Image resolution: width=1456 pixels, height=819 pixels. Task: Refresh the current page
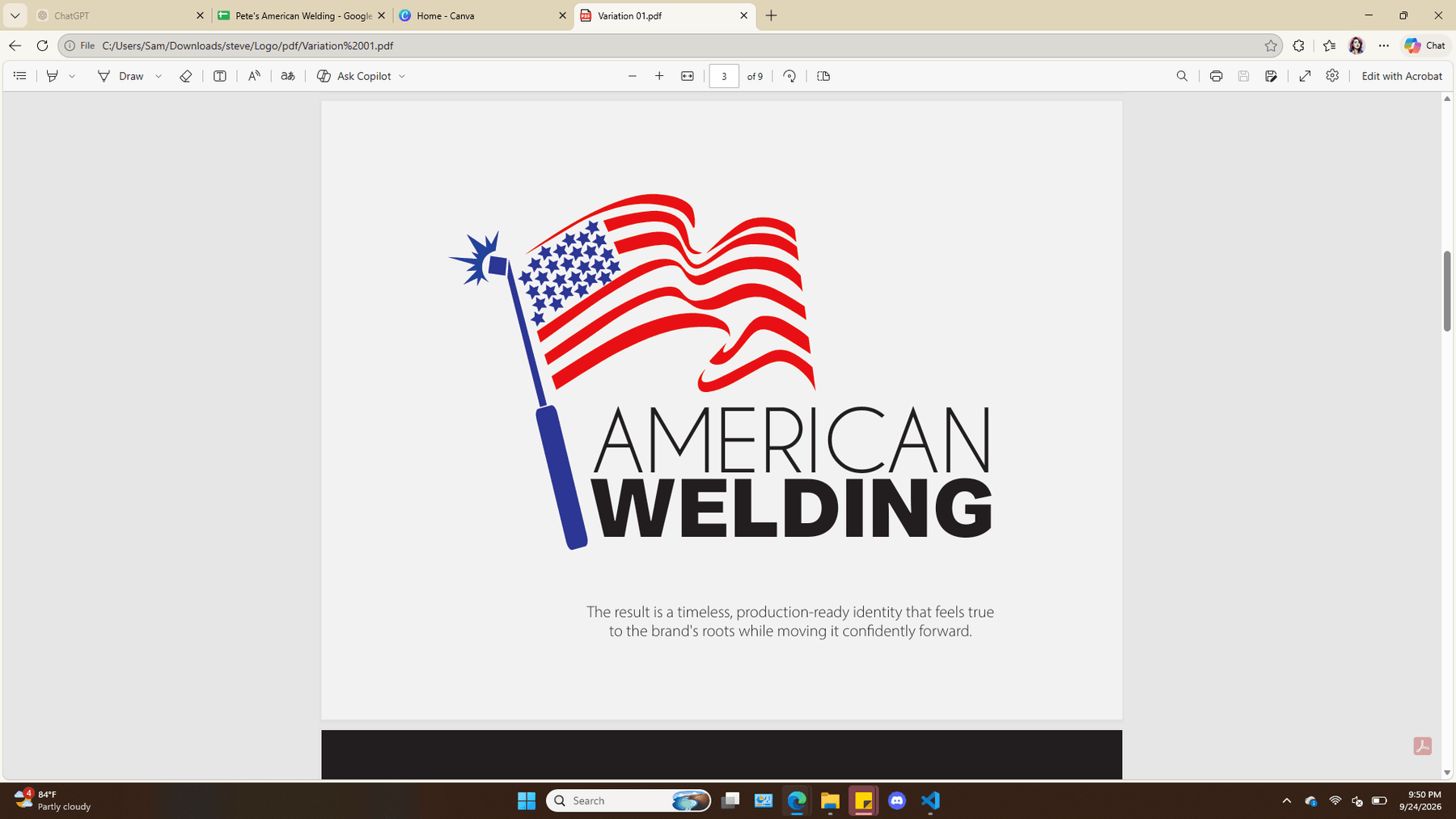43,45
